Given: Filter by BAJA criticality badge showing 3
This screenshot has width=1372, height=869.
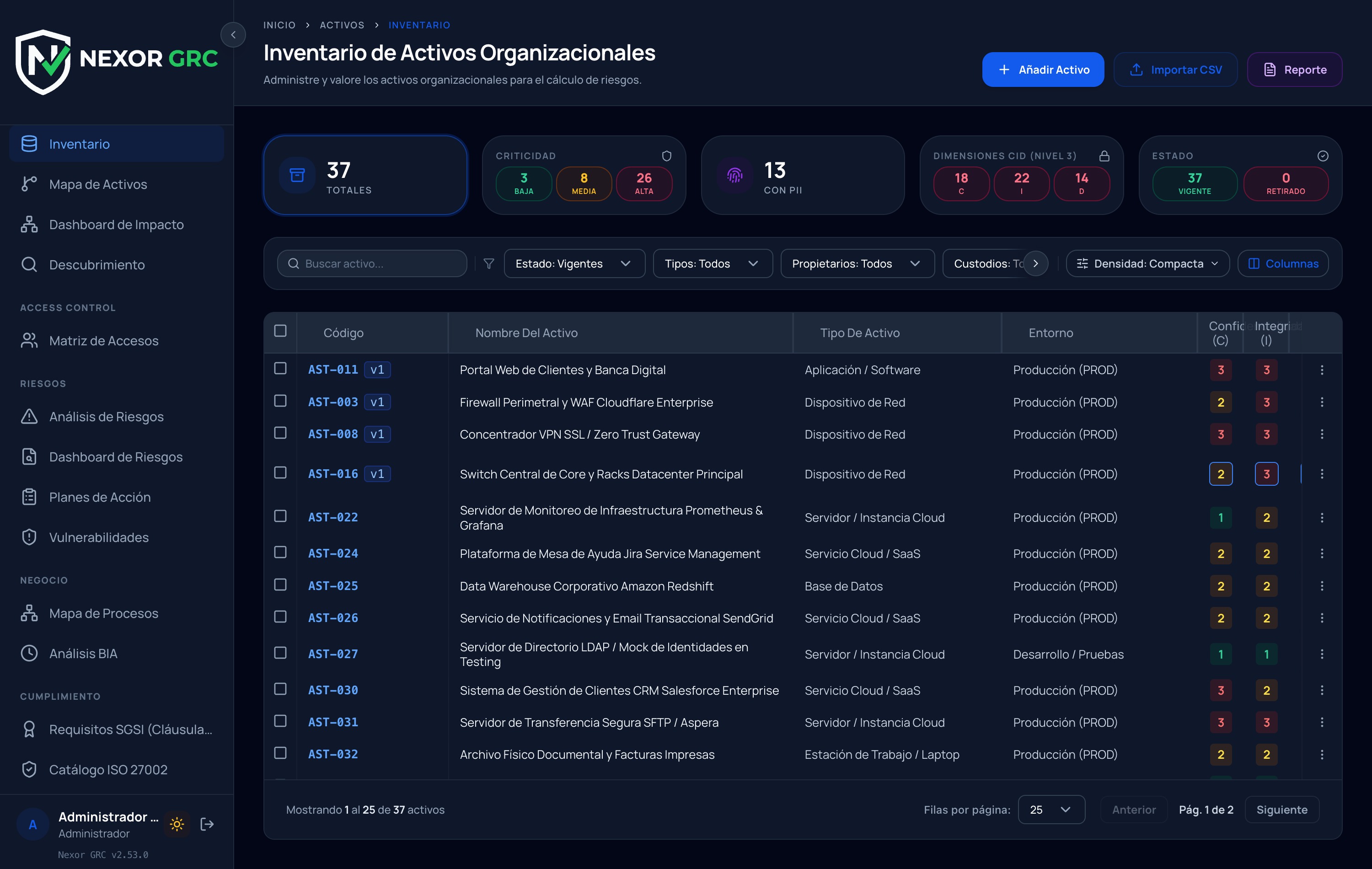Looking at the screenshot, I should tap(524, 183).
